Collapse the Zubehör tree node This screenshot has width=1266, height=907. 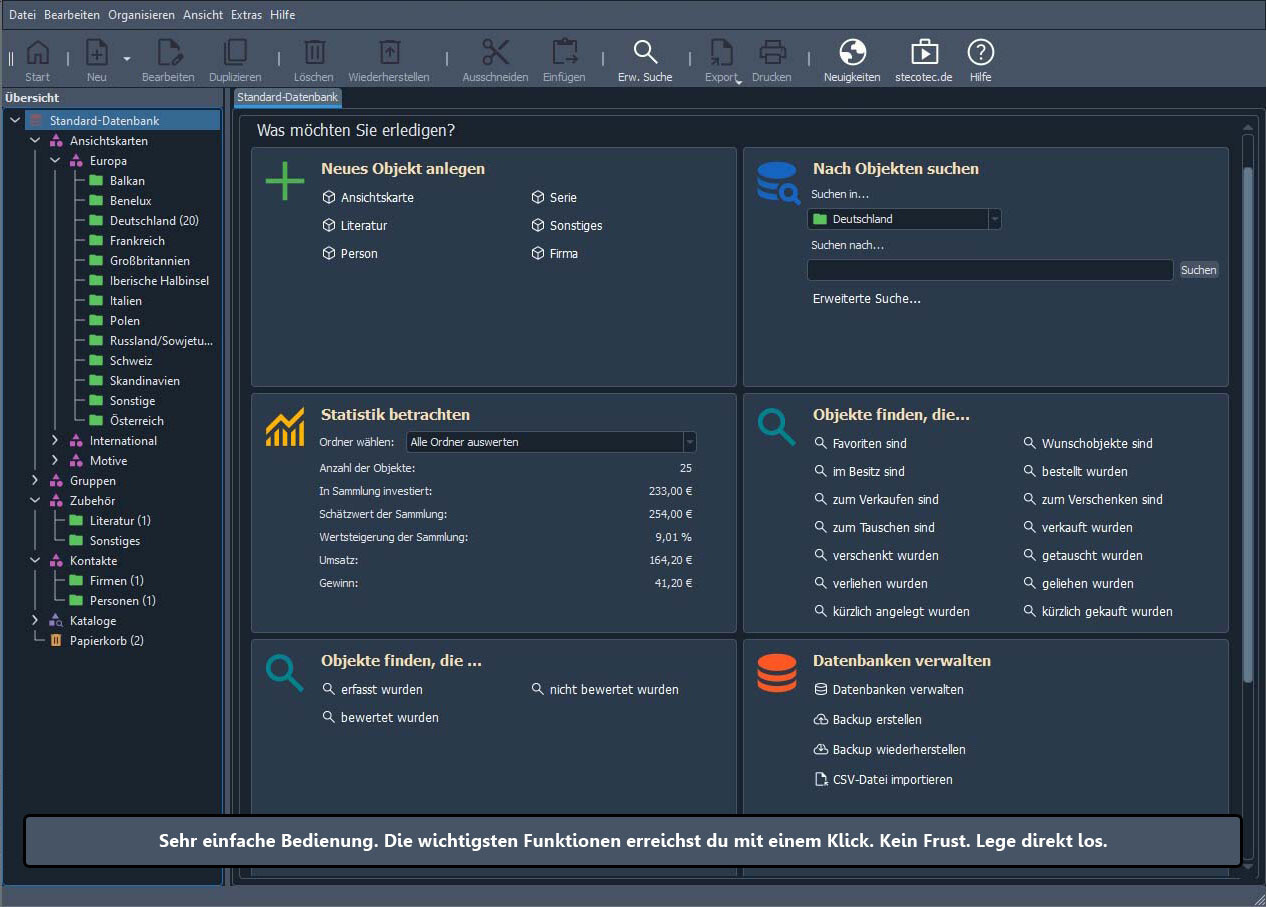tap(35, 501)
